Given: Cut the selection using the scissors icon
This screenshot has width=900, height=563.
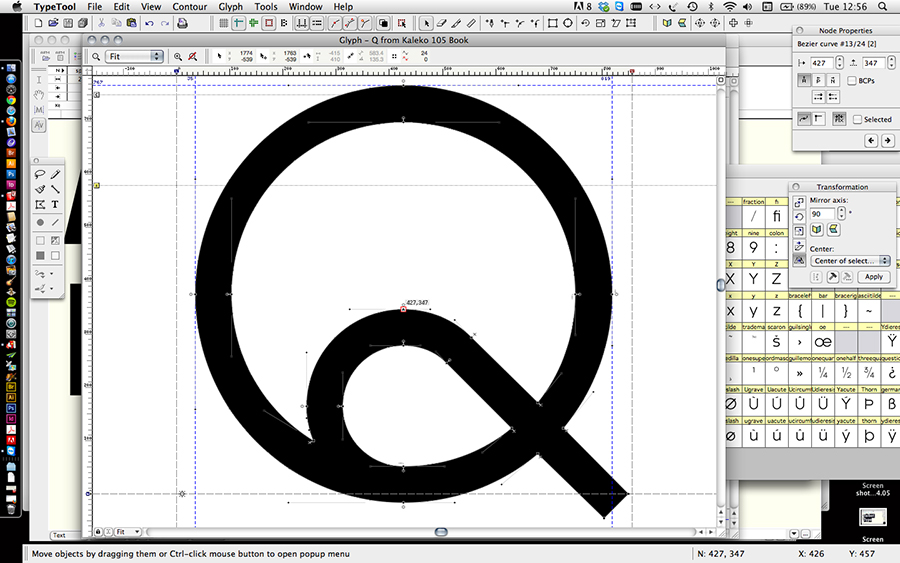Looking at the screenshot, I should coord(101,23).
